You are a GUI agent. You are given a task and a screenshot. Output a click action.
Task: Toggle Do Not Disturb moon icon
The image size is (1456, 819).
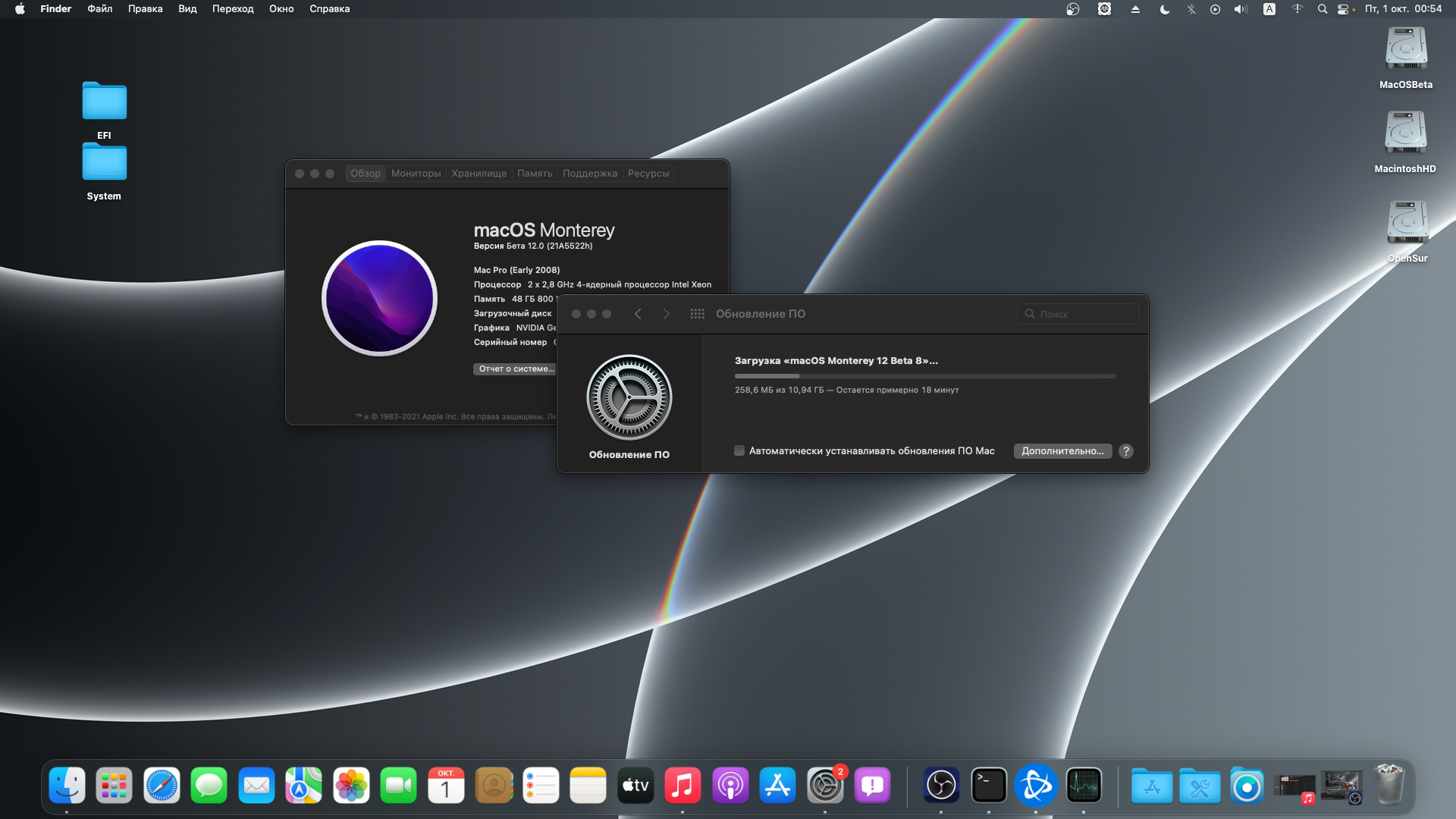[1165, 9]
